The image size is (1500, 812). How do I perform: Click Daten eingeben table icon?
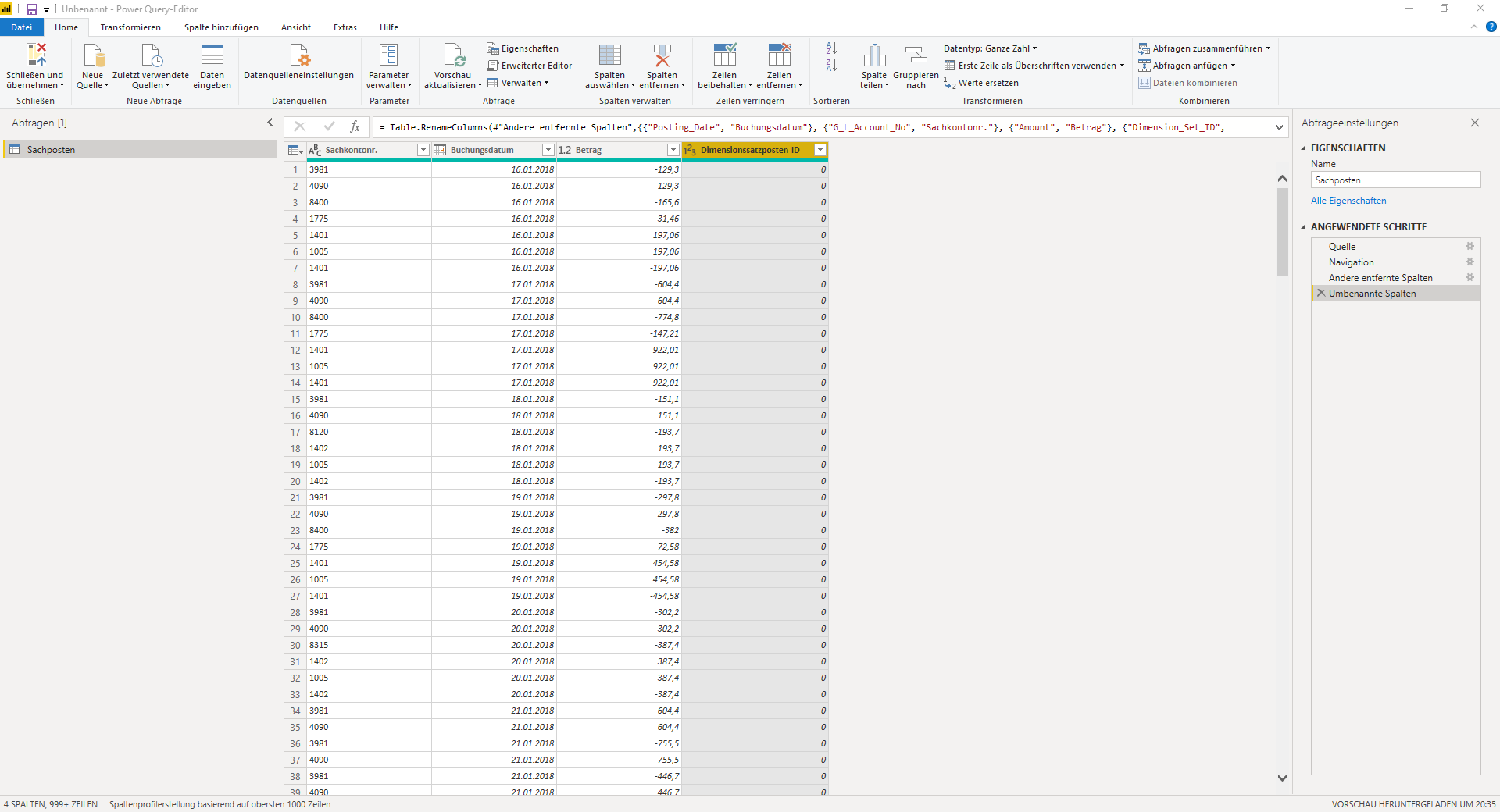point(212,55)
